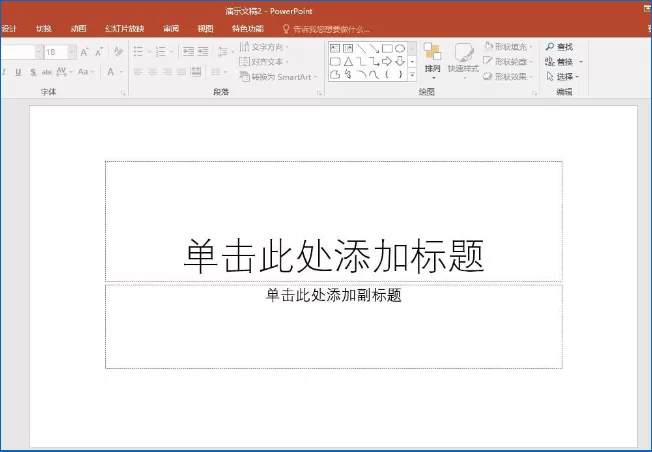Select the right arrow shape
652x452 pixels.
387,62
